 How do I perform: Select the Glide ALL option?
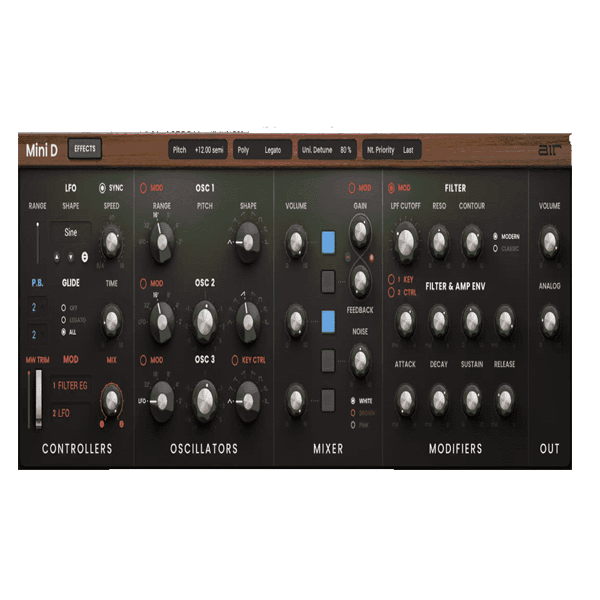tap(64, 332)
